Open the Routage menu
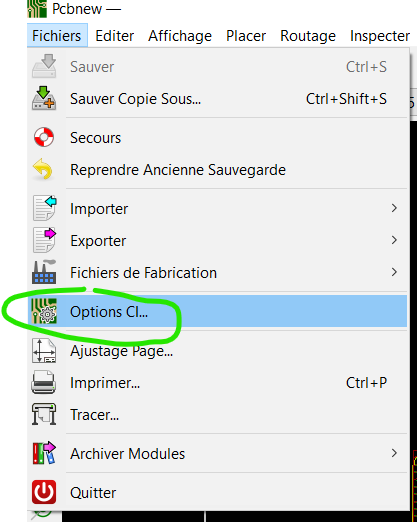Screen dimensions: 417x522 tap(308, 35)
